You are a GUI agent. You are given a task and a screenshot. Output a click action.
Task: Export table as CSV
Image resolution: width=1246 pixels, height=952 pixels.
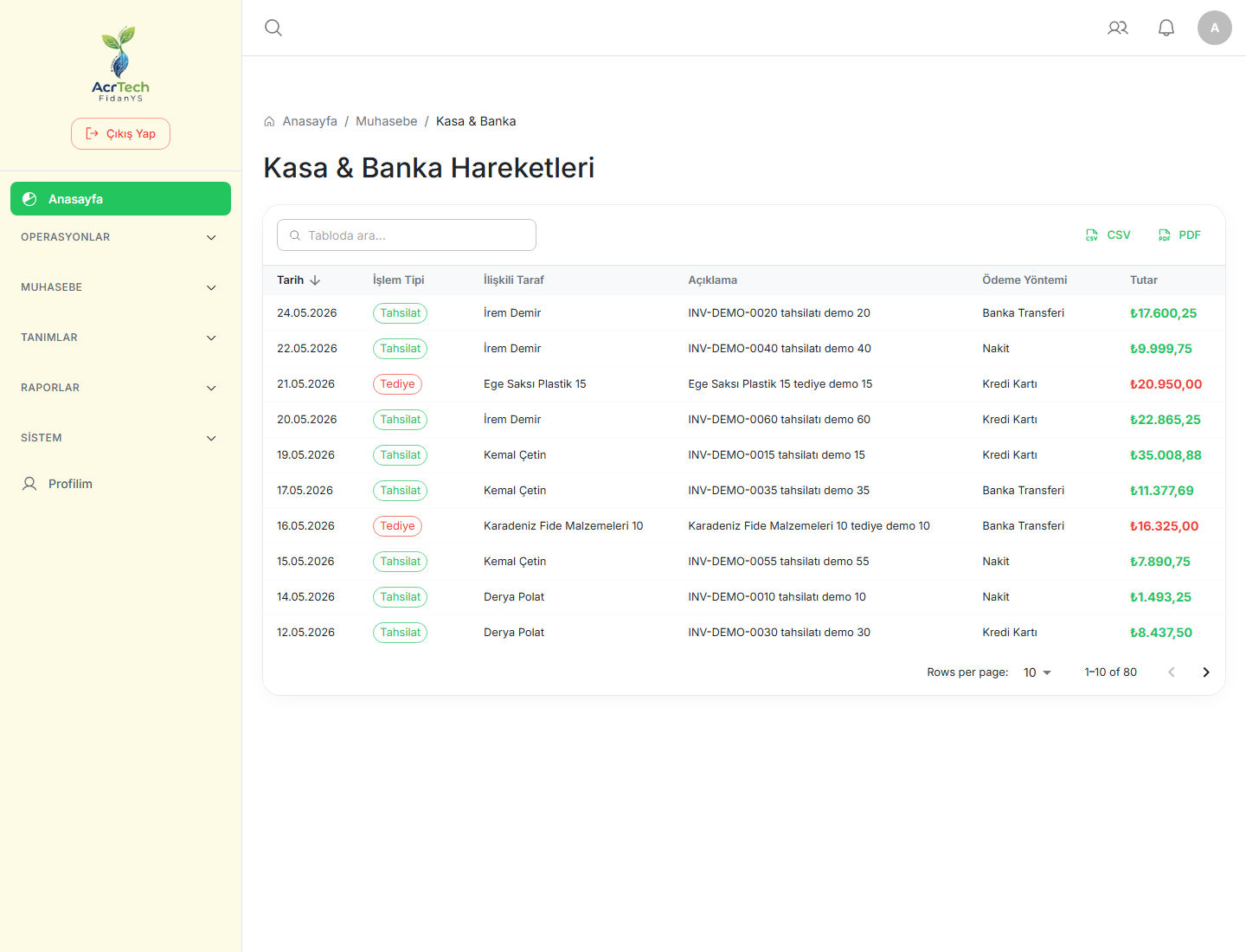1108,235
